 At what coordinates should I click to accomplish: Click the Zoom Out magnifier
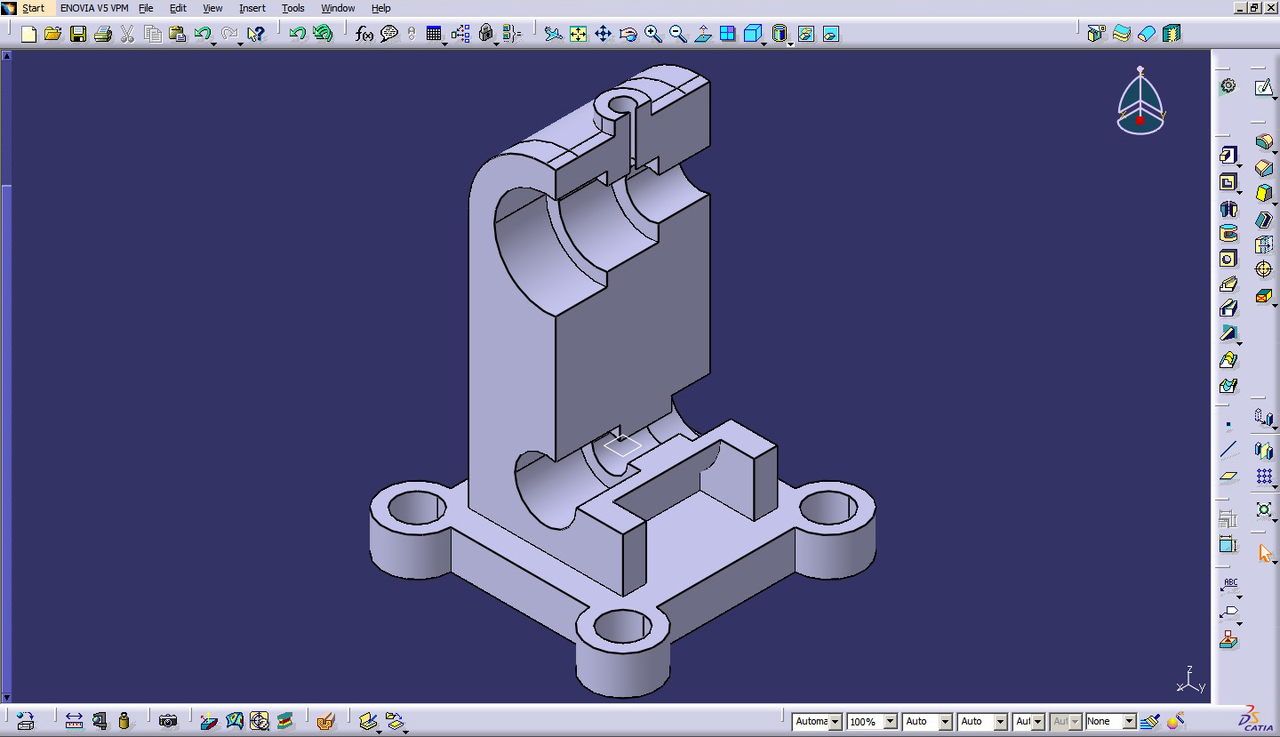pyautogui.click(x=678, y=34)
